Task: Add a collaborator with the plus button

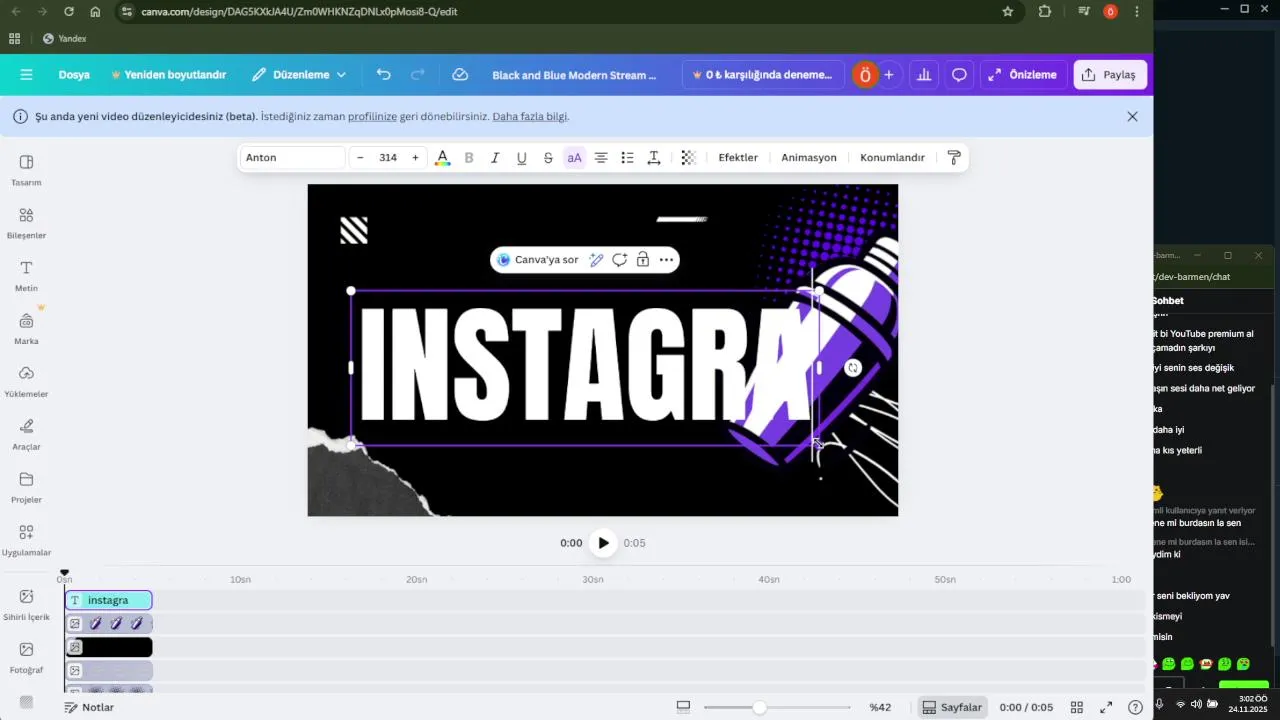Action: (x=888, y=75)
